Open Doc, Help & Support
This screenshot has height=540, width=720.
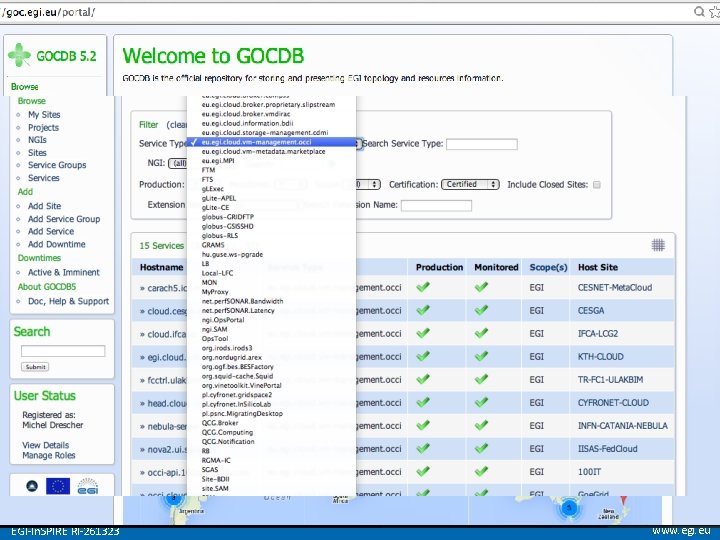(68, 301)
